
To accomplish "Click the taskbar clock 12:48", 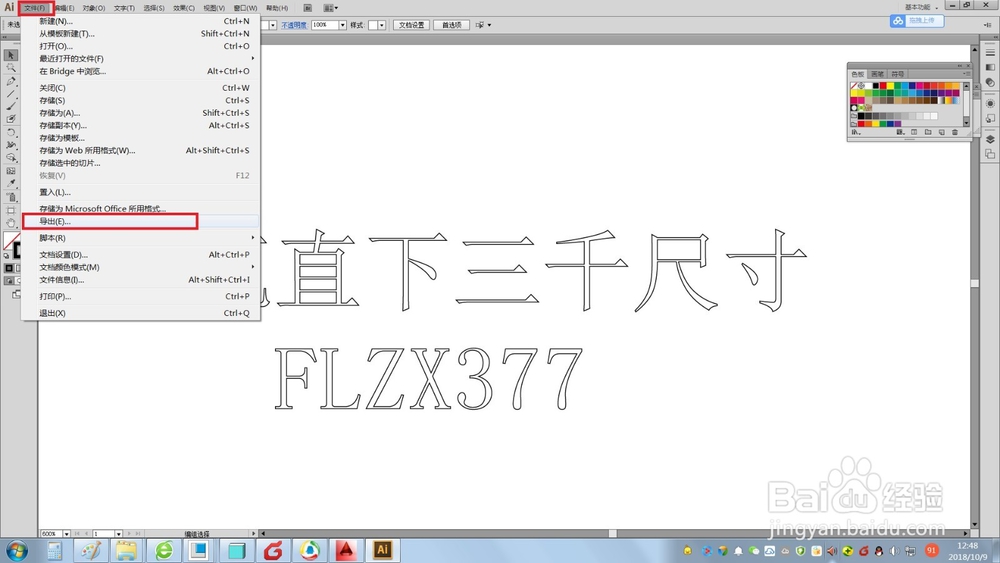I will (967, 545).
